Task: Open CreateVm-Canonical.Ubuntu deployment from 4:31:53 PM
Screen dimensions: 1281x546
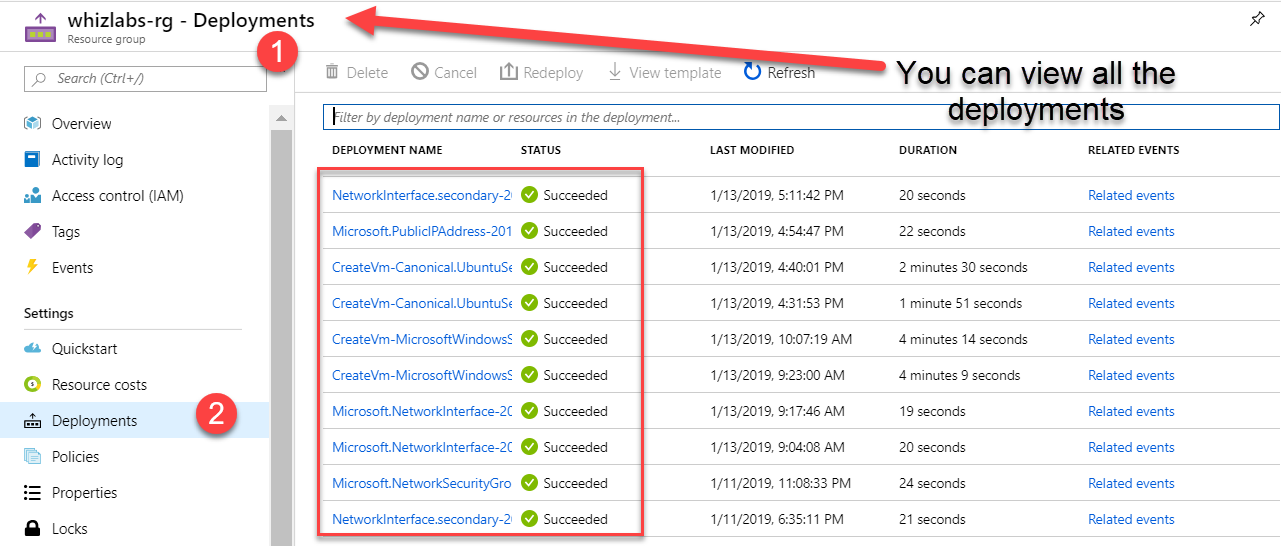Action: [x=422, y=303]
